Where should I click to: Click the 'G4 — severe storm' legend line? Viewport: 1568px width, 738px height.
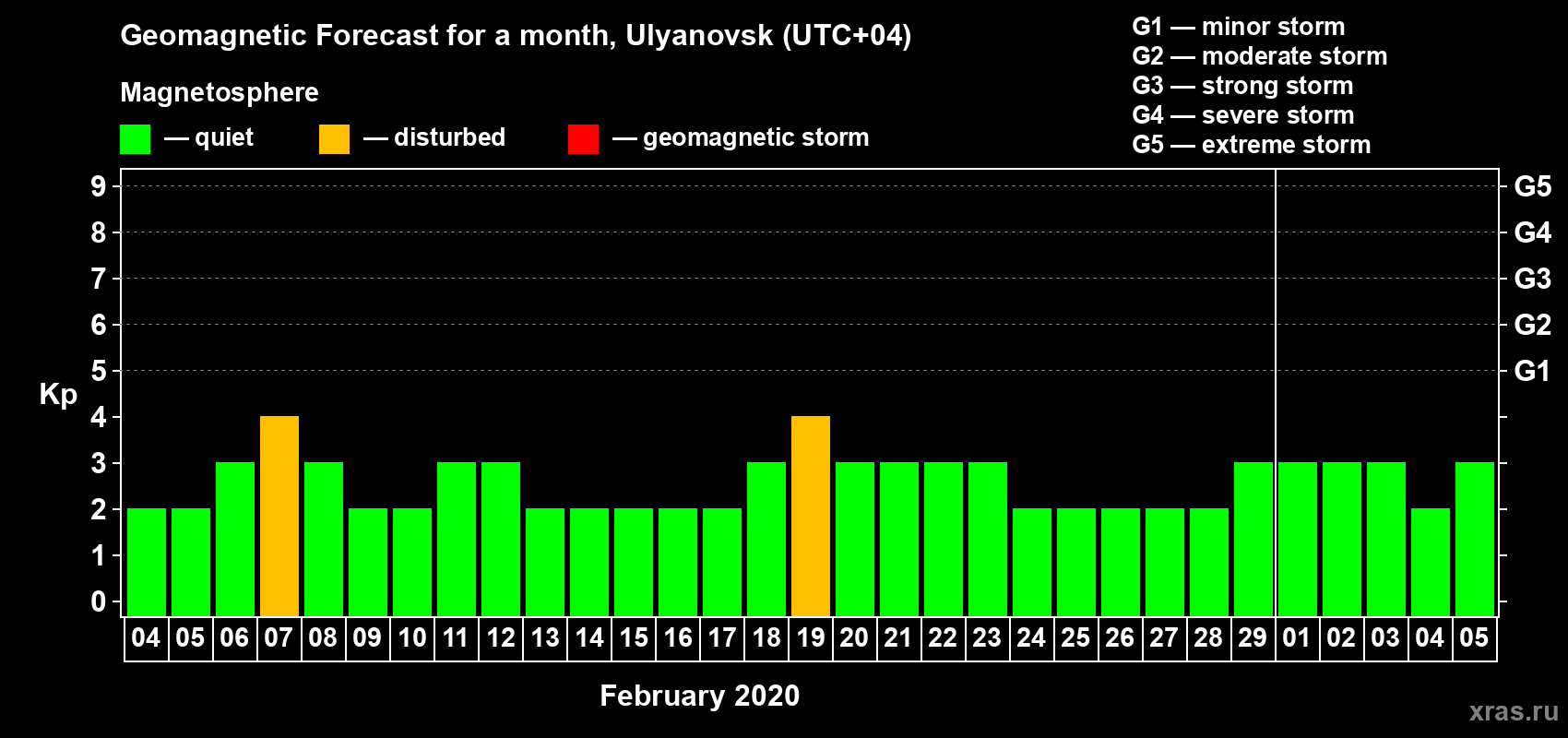[1243, 115]
